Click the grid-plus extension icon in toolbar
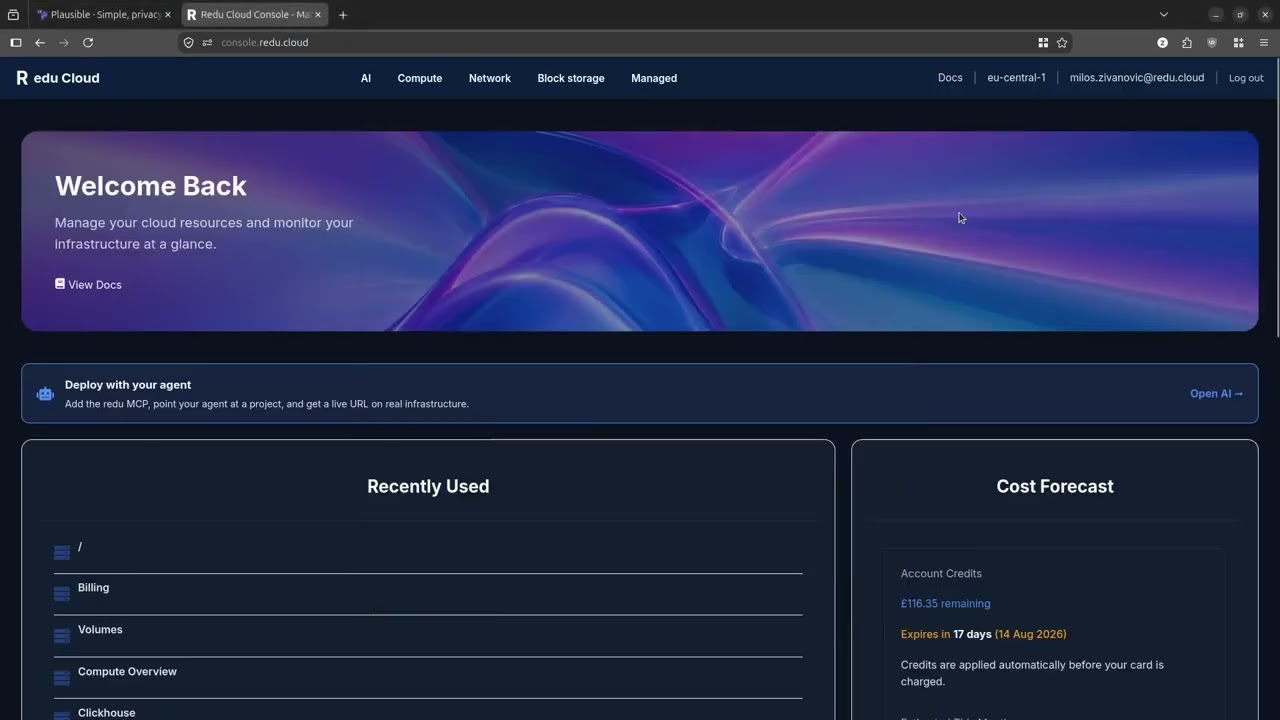Viewport: 1280px width, 720px height. pyautogui.click(x=1238, y=43)
